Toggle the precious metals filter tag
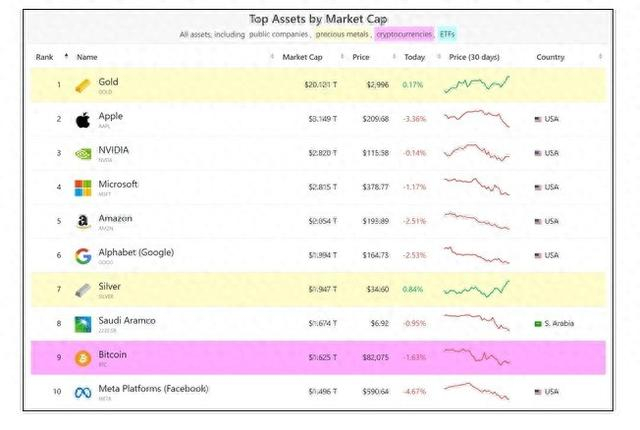 click(343, 35)
